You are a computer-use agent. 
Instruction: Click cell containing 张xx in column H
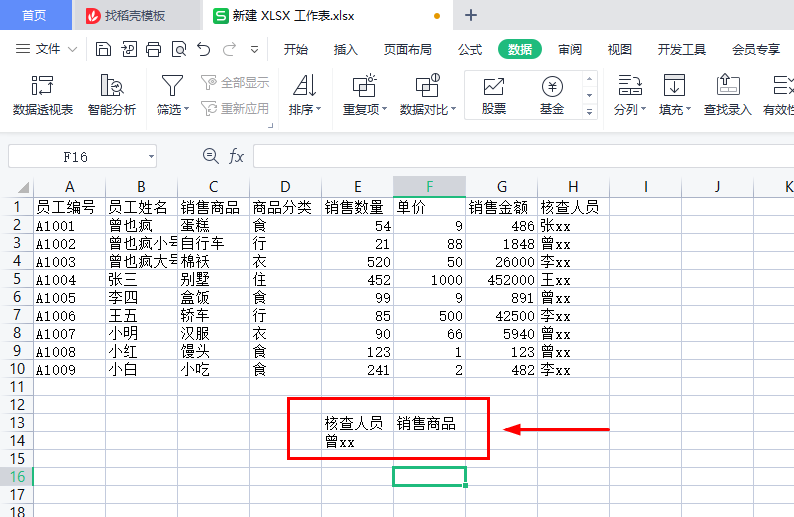tap(573, 225)
